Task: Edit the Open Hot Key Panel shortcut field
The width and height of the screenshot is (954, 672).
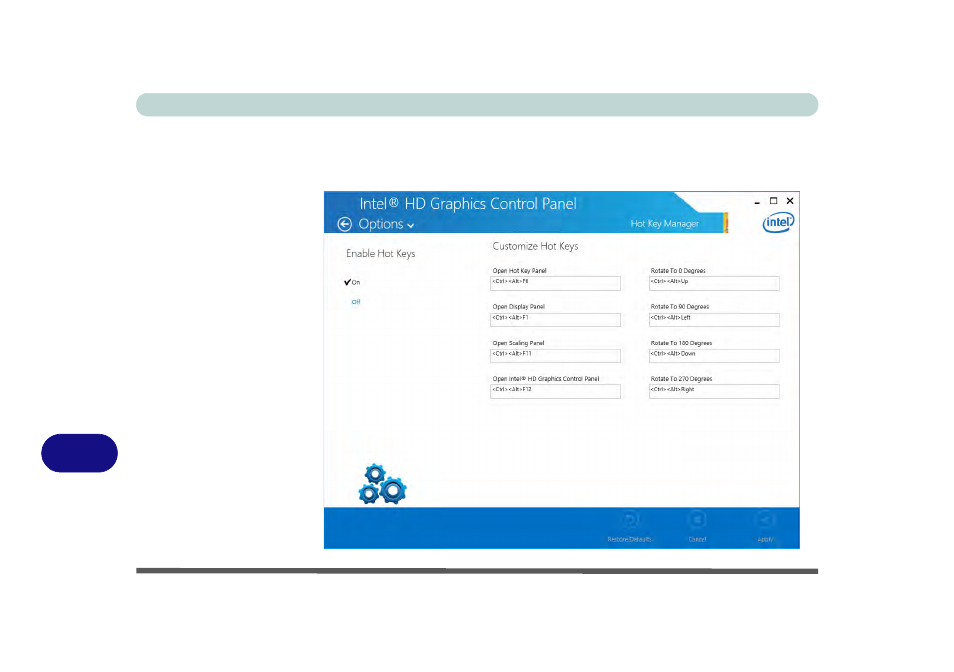Action: (555, 283)
